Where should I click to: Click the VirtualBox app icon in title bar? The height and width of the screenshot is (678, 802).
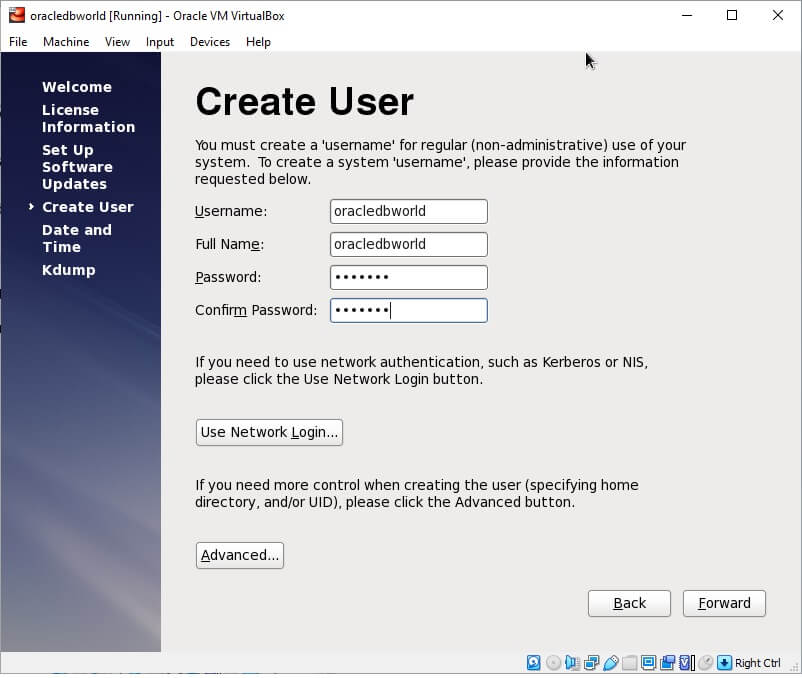click(x=16, y=15)
